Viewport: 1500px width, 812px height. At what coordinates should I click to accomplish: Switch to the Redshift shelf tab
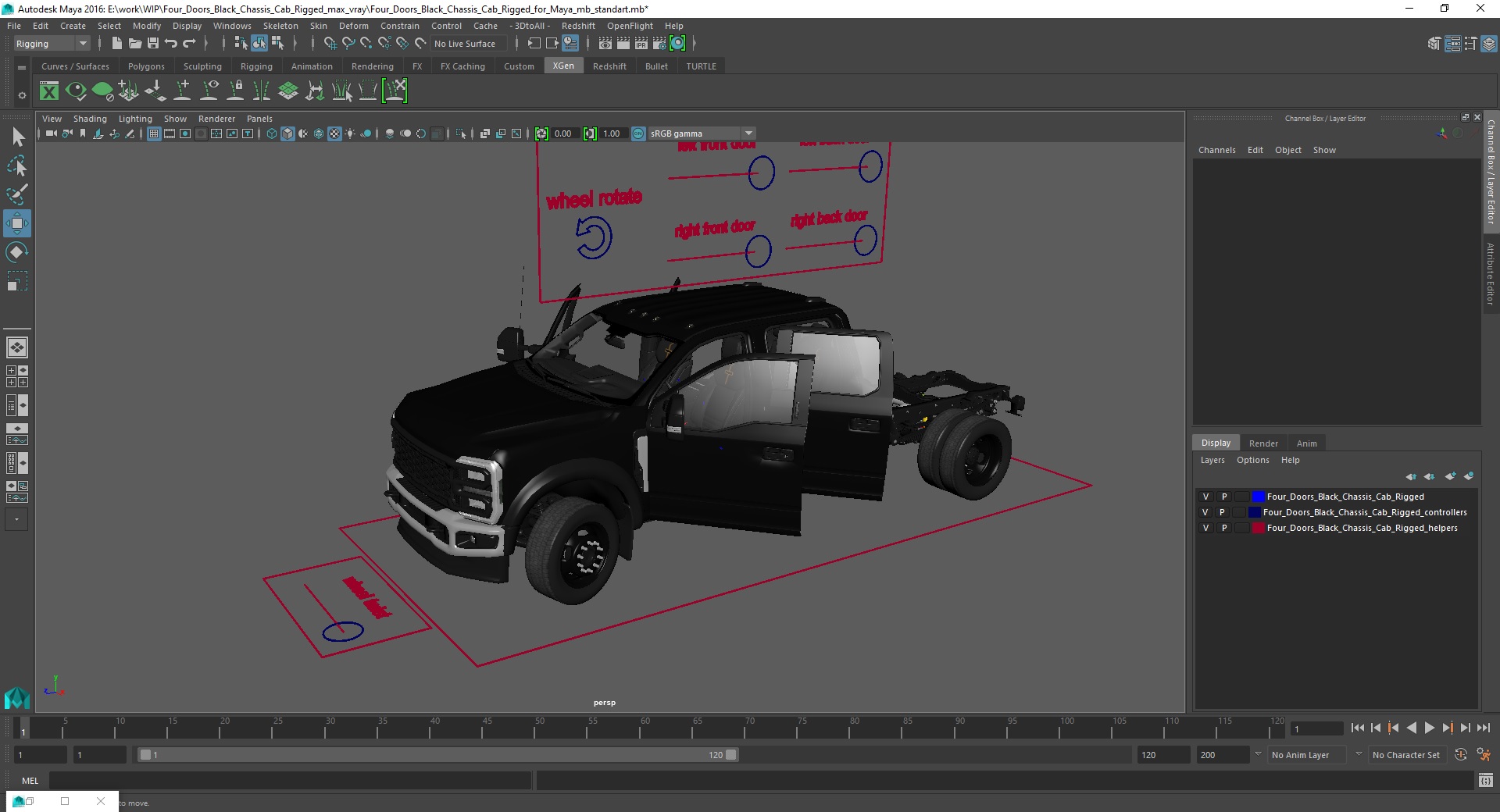[x=609, y=66]
